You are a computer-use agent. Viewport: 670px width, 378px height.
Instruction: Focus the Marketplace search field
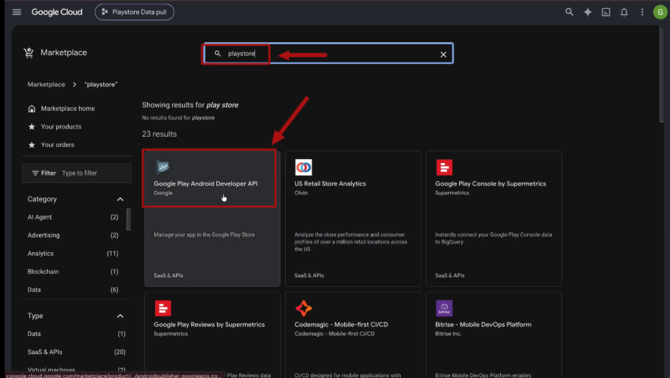328,53
